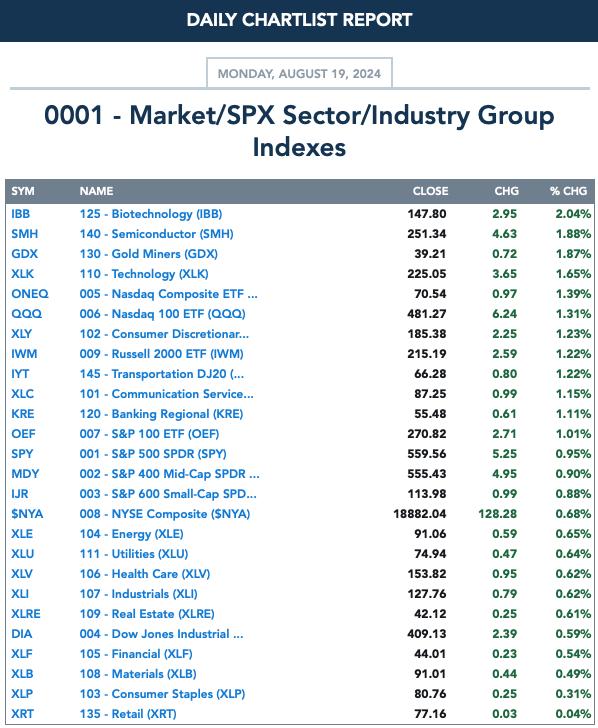Click the XLY ticker symbol
The image size is (598, 728).
pyautogui.click(x=21, y=334)
